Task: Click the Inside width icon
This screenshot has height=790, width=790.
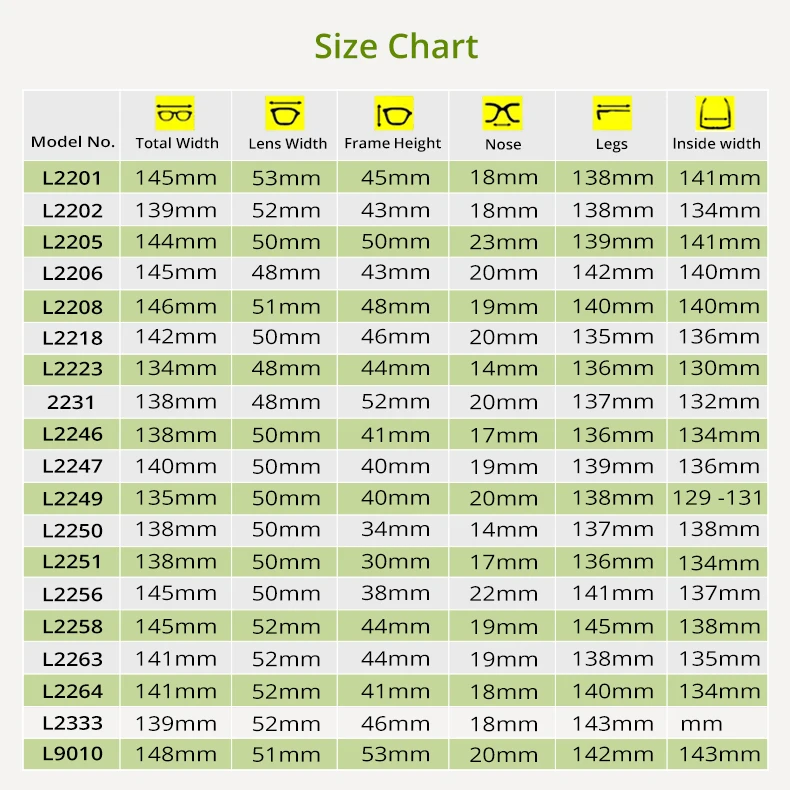Action: (715, 113)
